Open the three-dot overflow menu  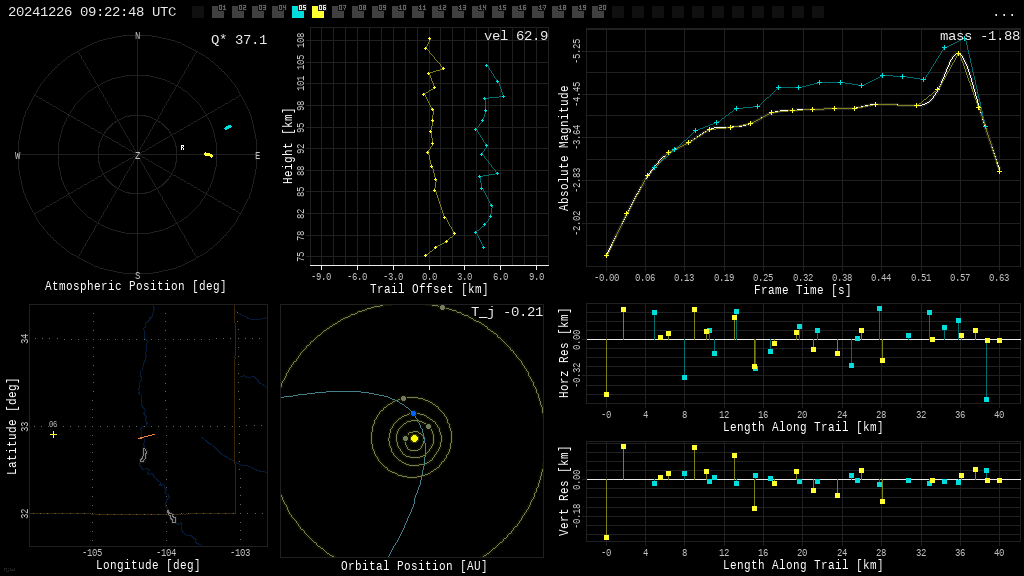(x=1004, y=13)
